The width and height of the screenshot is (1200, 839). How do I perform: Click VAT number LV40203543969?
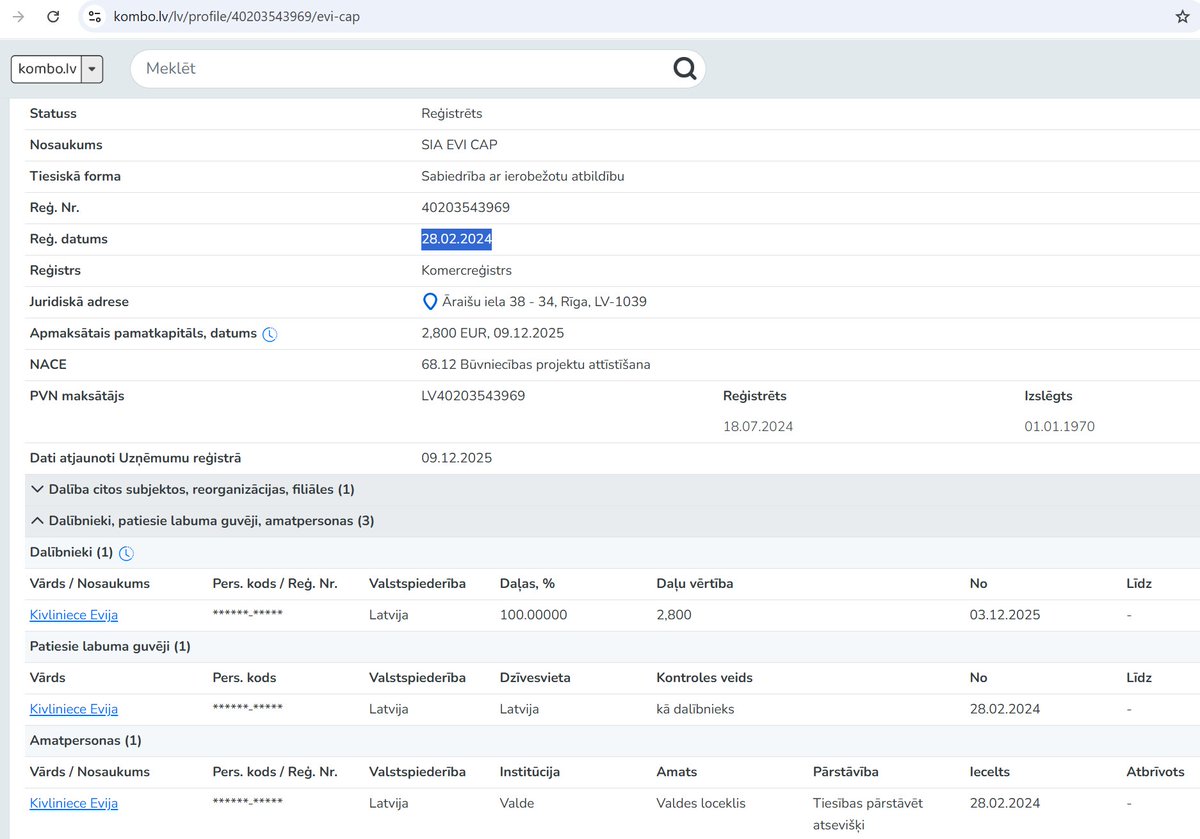coord(473,396)
